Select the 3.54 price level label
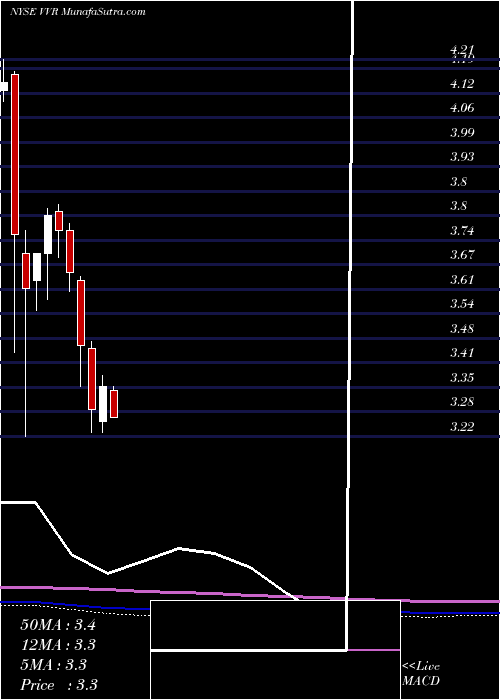This screenshot has width=500, height=700. [x=462, y=304]
